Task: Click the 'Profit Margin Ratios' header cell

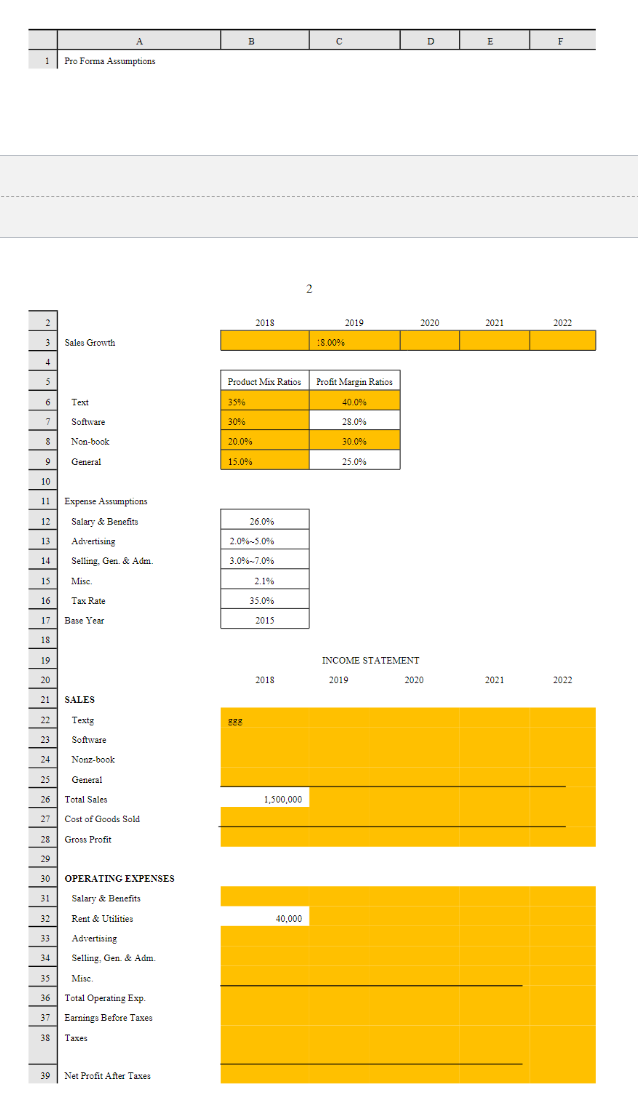Action: (354, 381)
